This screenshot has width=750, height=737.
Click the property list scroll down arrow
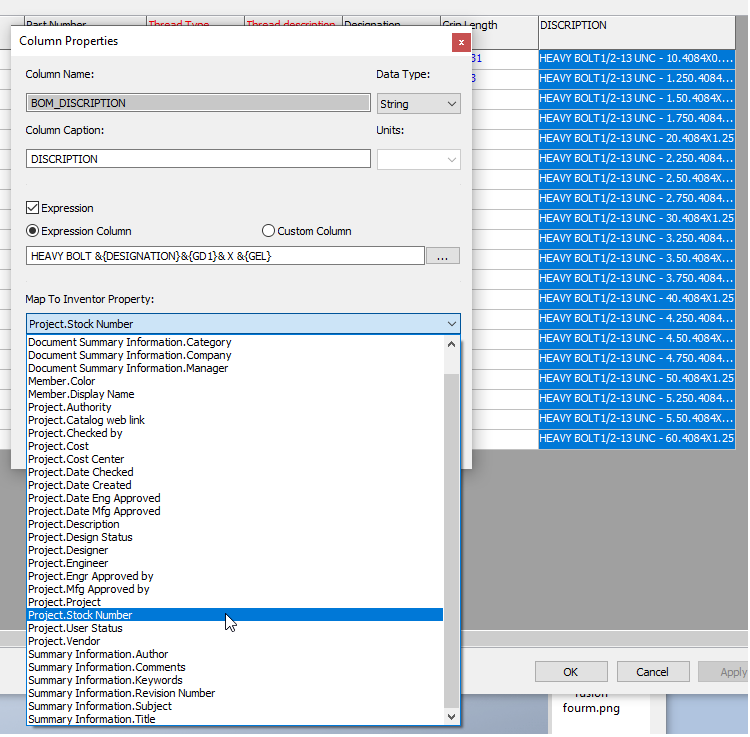point(451,716)
